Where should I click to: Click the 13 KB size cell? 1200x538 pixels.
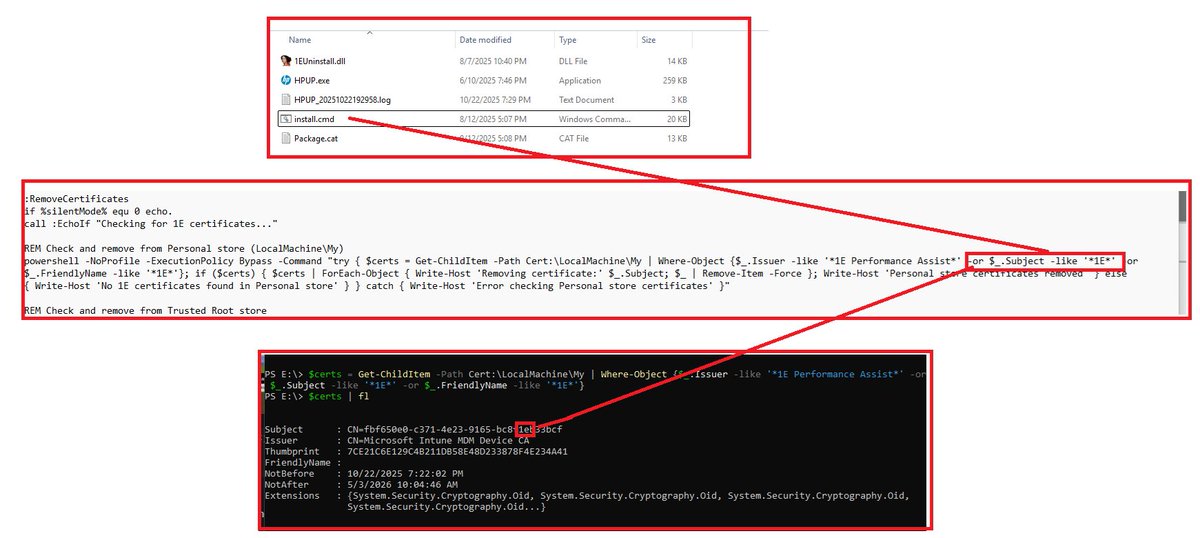coord(676,138)
